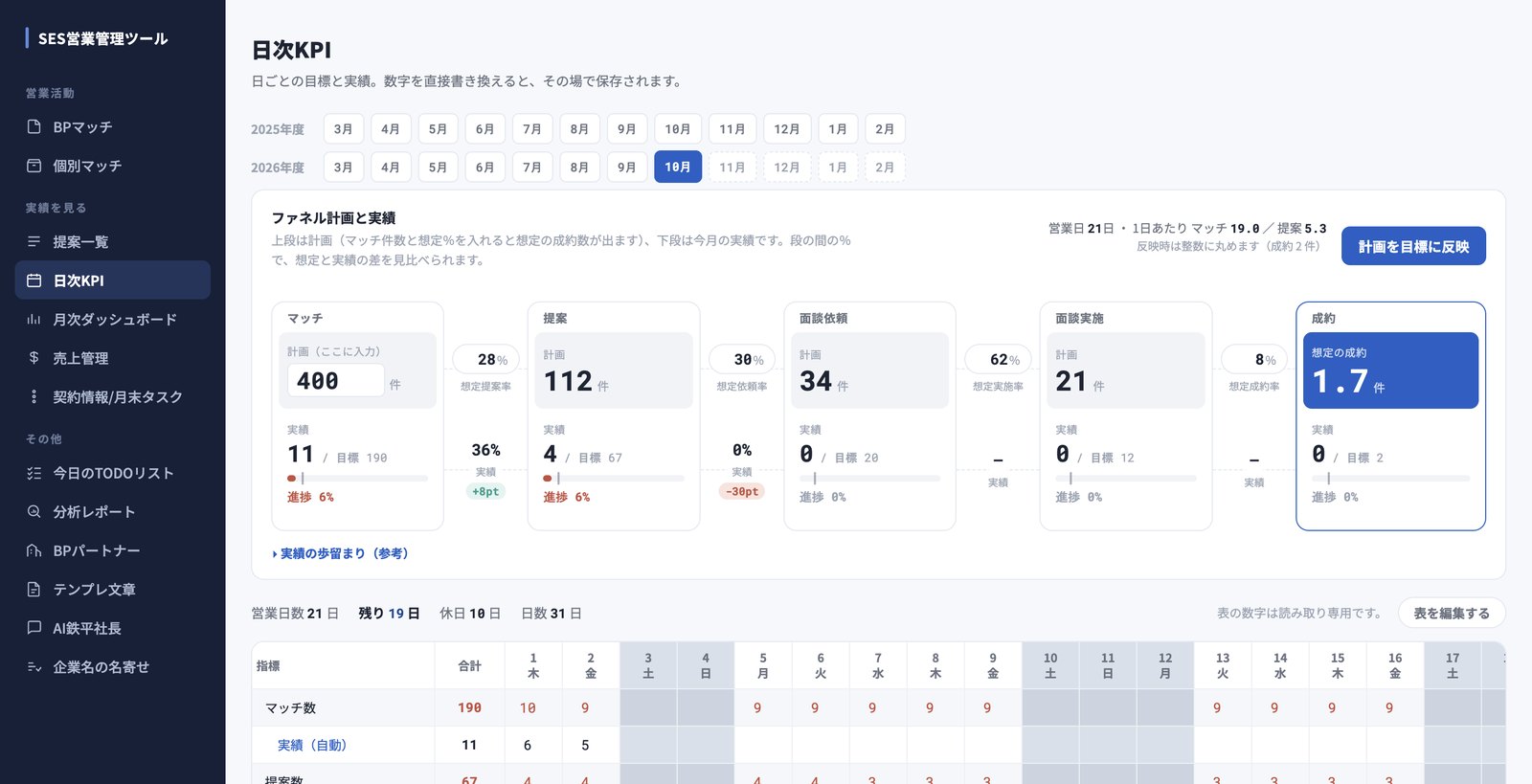Image resolution: width=1532 pixels, height=784 pixels.
Task: Click the 月次ダッシュボード chart icon
Action: tap(34, 319)
